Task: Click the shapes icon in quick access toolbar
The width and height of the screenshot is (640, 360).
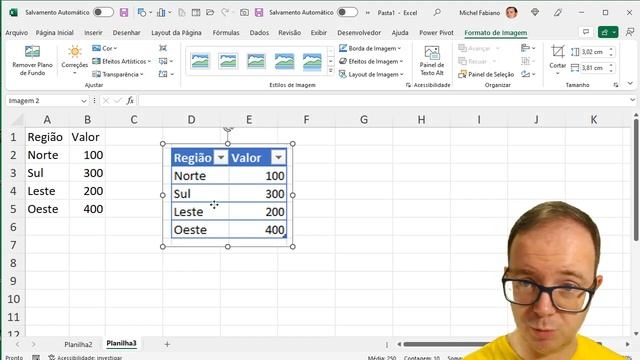Action: (x=142, y=13)
